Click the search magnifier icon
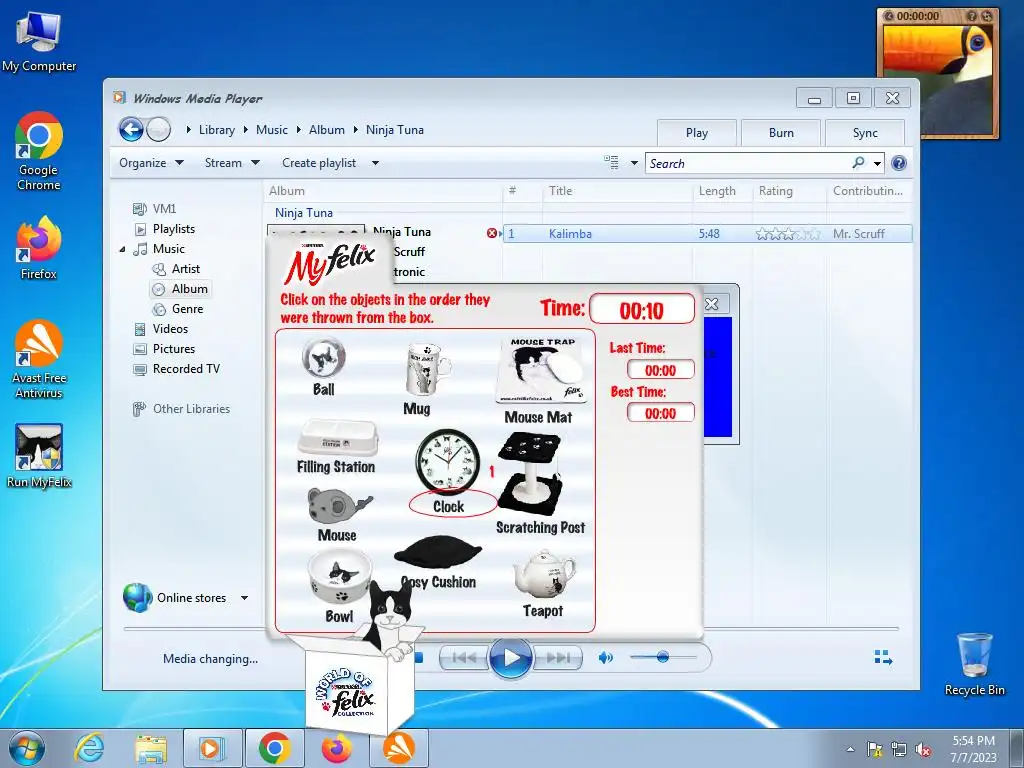This screenshot has height=768, width=1024. pos(858,163)
